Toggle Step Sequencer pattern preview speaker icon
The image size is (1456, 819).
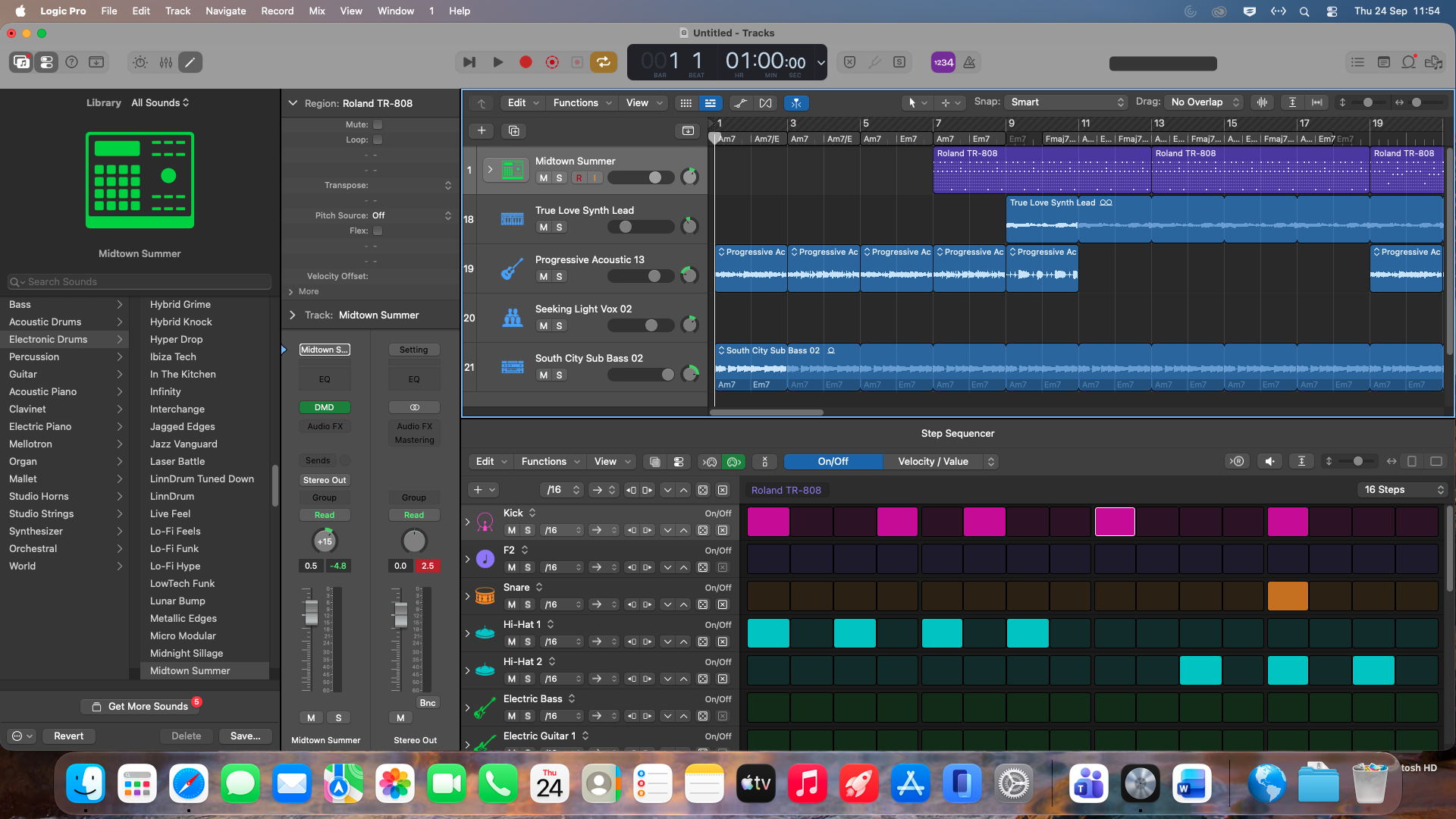(x=1270, y=461)
